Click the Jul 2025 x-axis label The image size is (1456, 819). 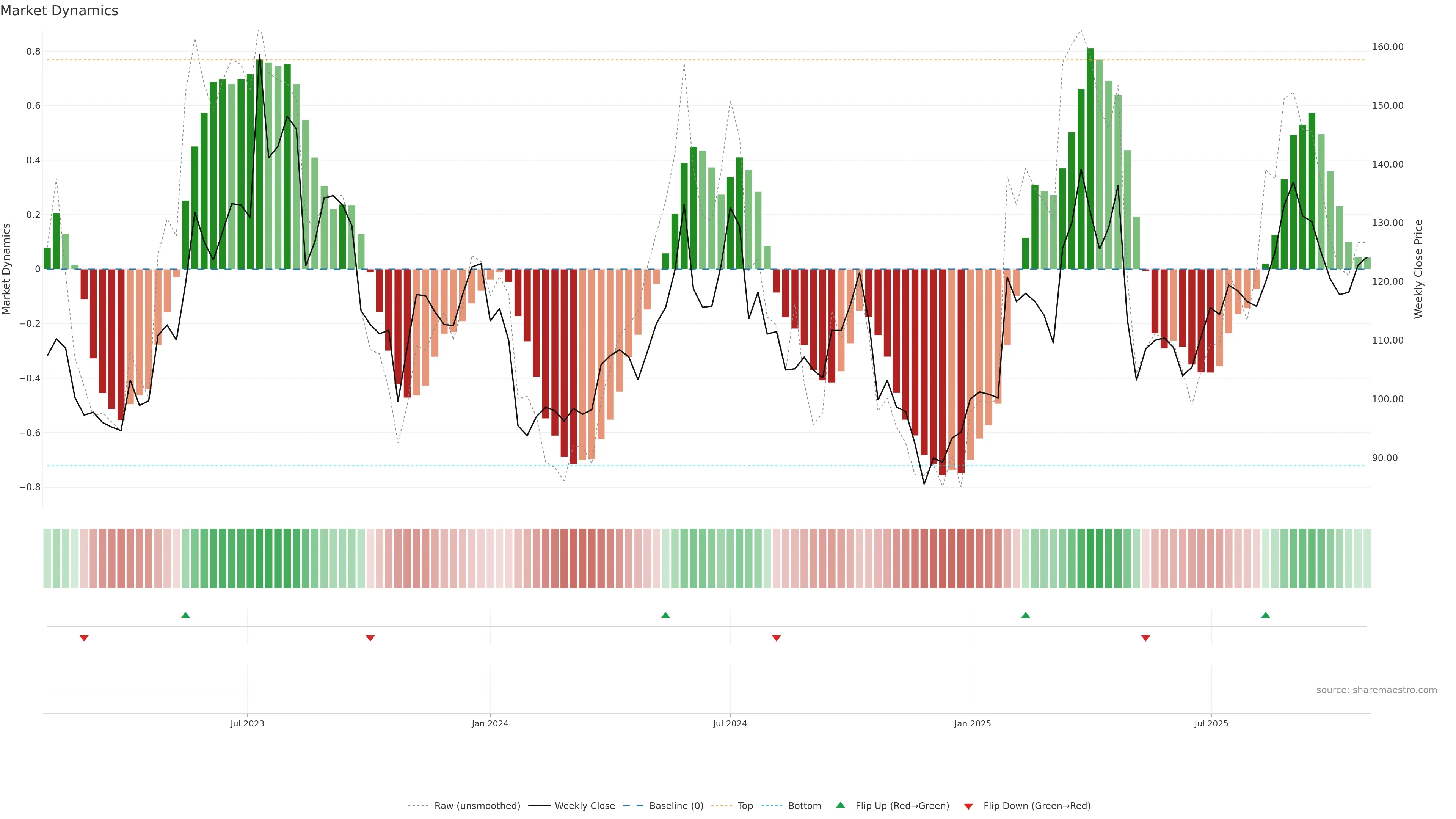[1211, 723]
